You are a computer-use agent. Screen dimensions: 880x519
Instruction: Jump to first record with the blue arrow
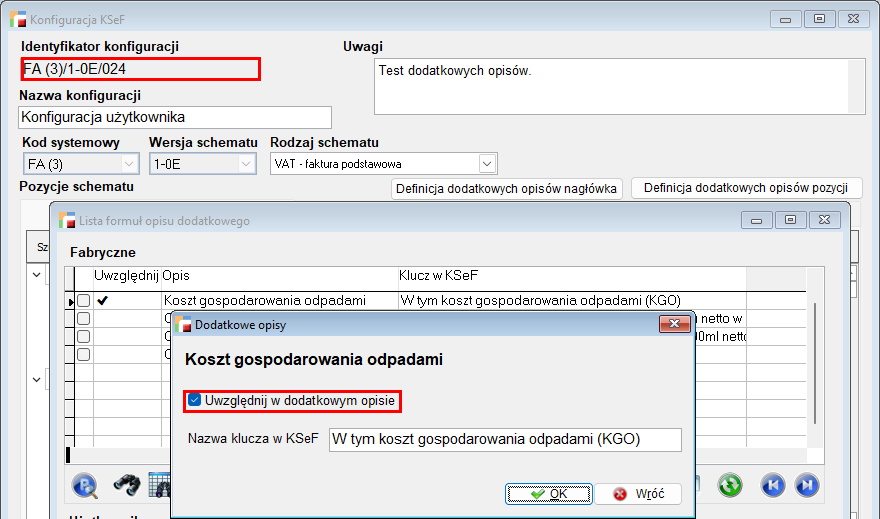coord(773,485)
